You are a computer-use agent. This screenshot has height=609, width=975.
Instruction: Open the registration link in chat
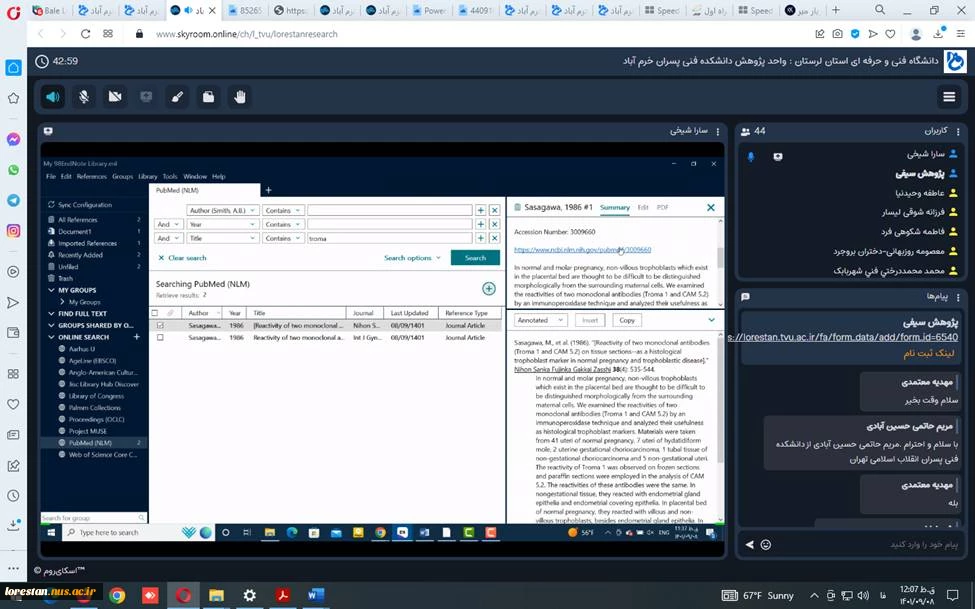coord(843,337)
